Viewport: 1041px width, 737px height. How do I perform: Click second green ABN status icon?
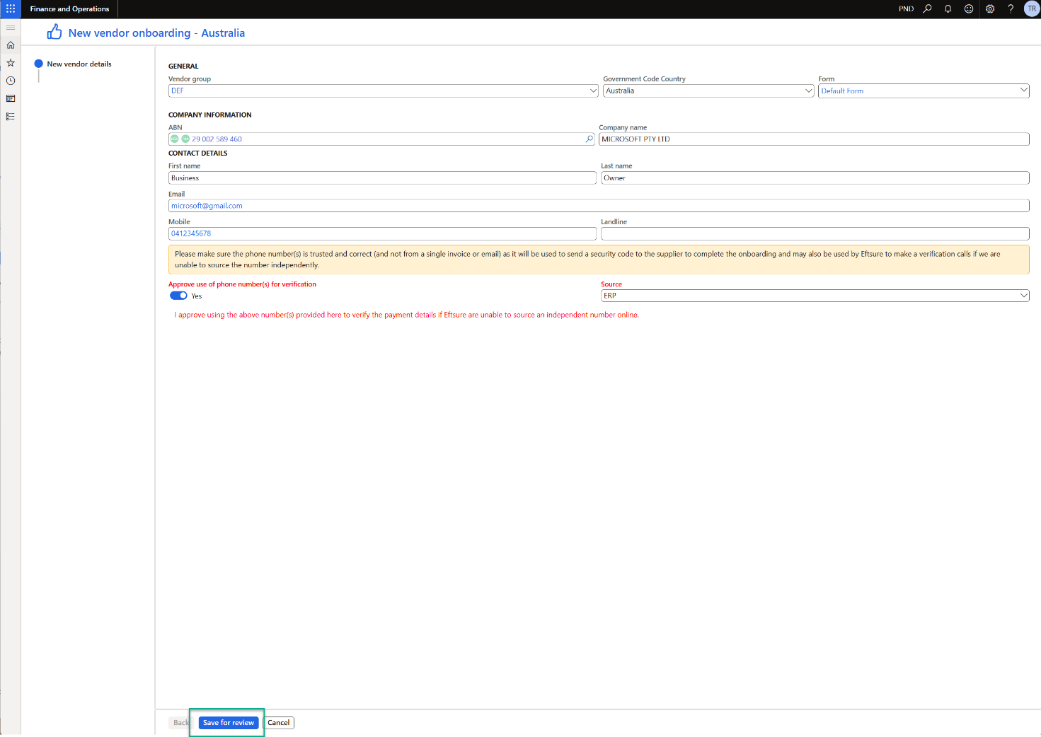tap(185, 139)
